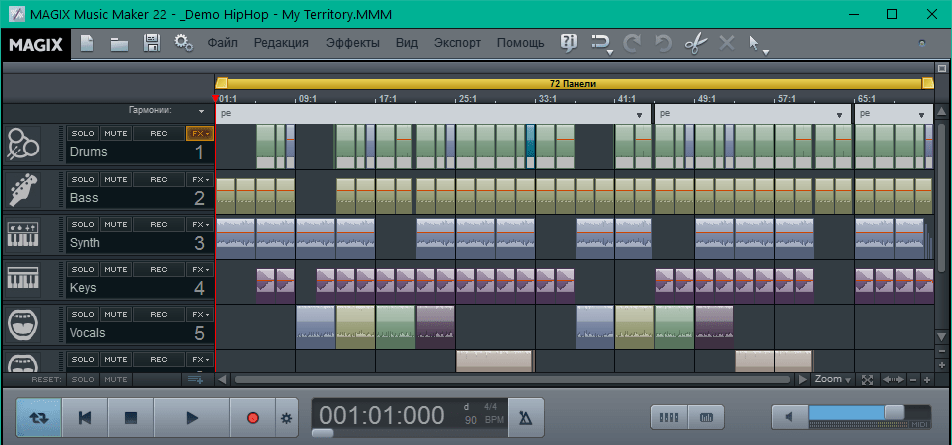The width and height of the screenshot is (952, 445).
Task: Click the Bass guitar track icon
Action: click(x=23, y=189)
